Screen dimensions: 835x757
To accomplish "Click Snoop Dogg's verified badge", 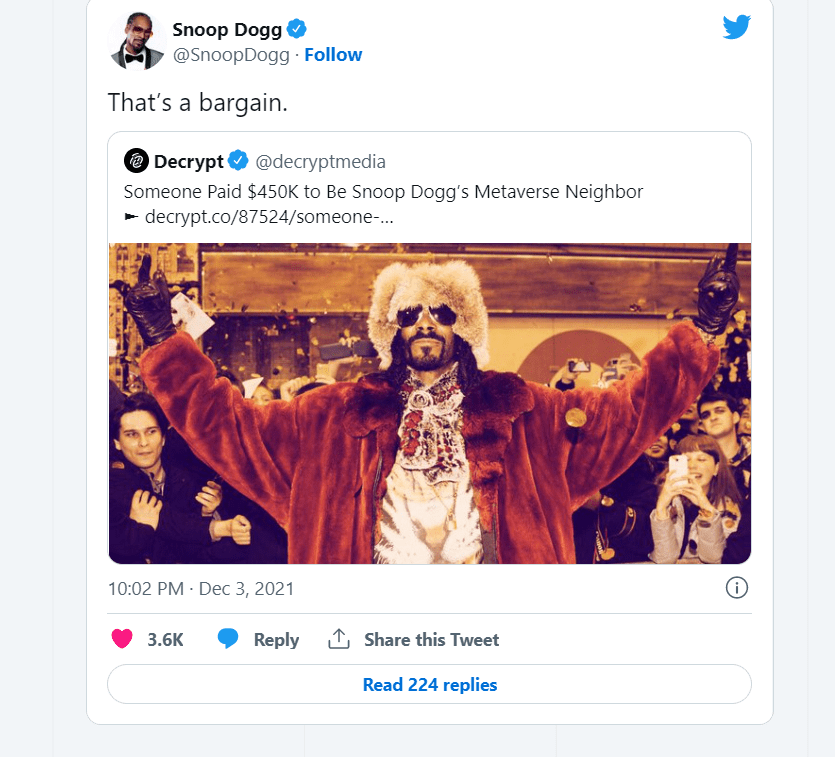I will [297, 28].
